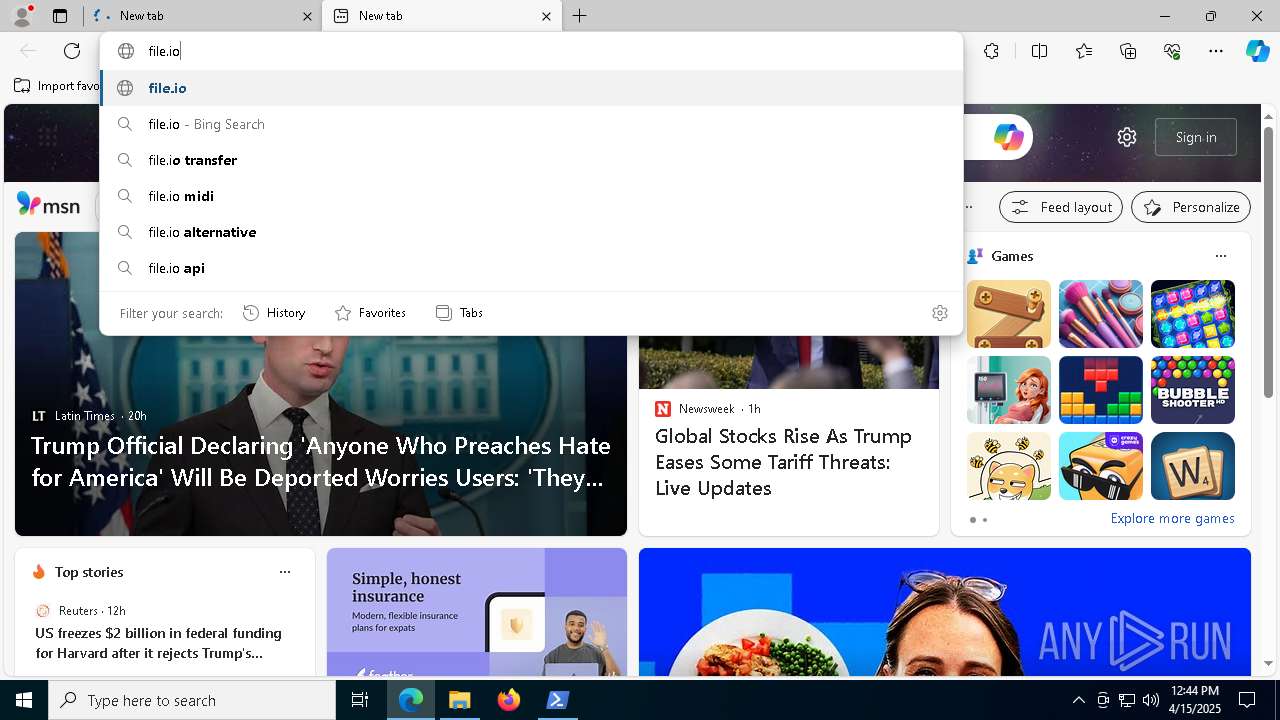Filter search by Favorites
1280x720 pixels.
pyautogui.click(x=370, y=313)
